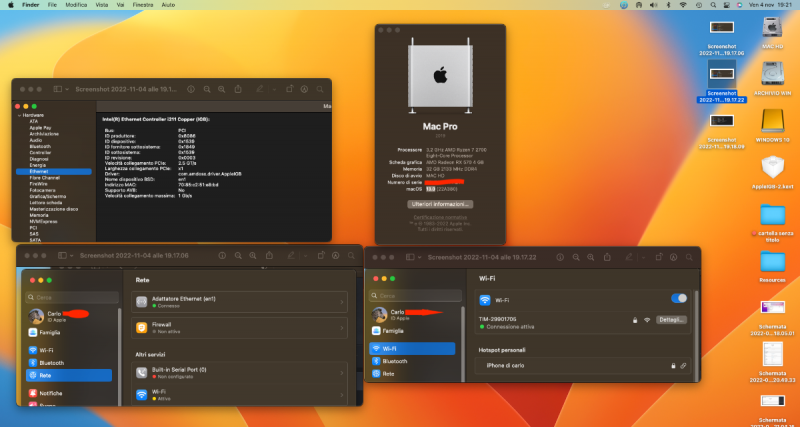Click the Dettagli... button next to TIM-29901705
This screenshot has width=800, height=427.
point(671,320)
